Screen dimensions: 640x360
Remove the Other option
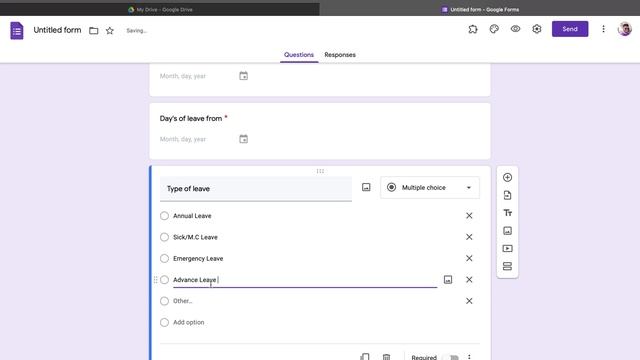[x=469, y=301]
